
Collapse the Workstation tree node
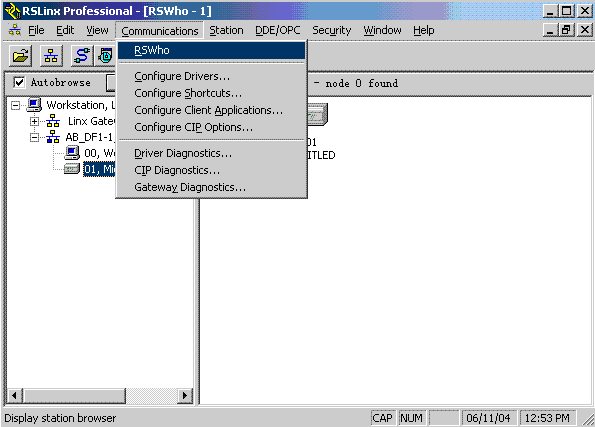(15, 106)
